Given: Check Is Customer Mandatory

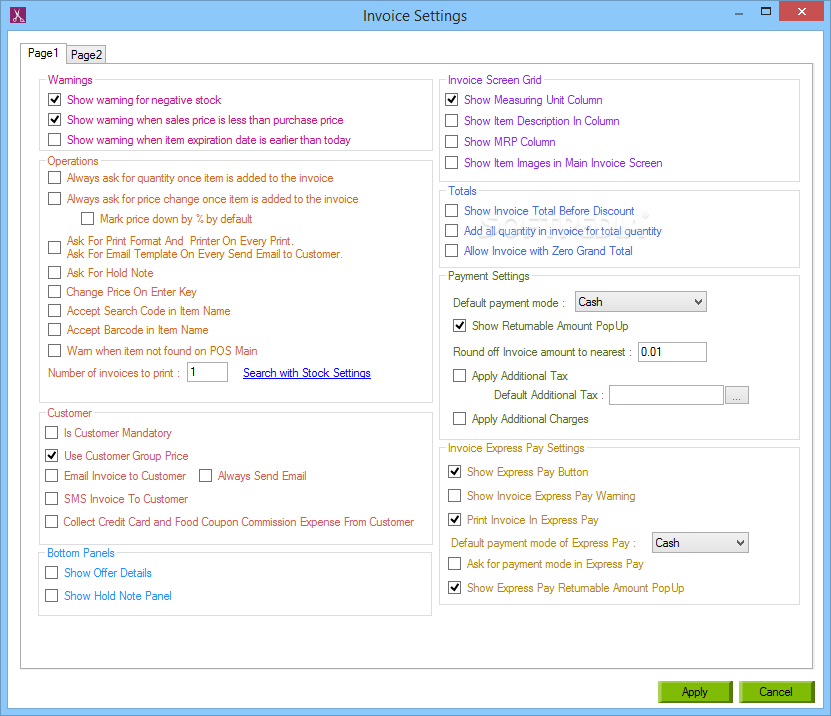Looking at the screenshot, I should pos(52,433).
